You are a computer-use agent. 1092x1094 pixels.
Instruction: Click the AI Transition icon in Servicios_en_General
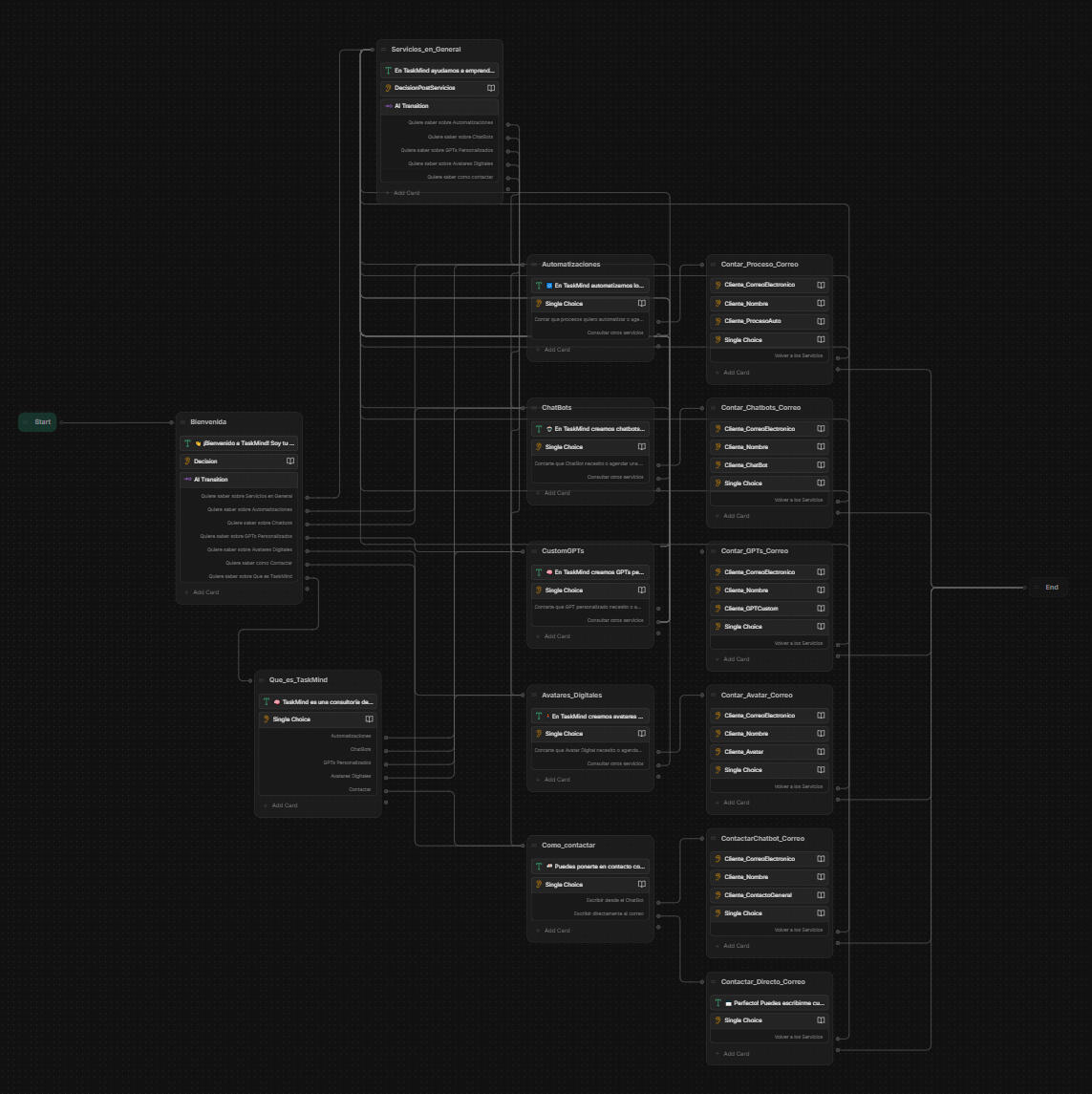click(389, 106)
